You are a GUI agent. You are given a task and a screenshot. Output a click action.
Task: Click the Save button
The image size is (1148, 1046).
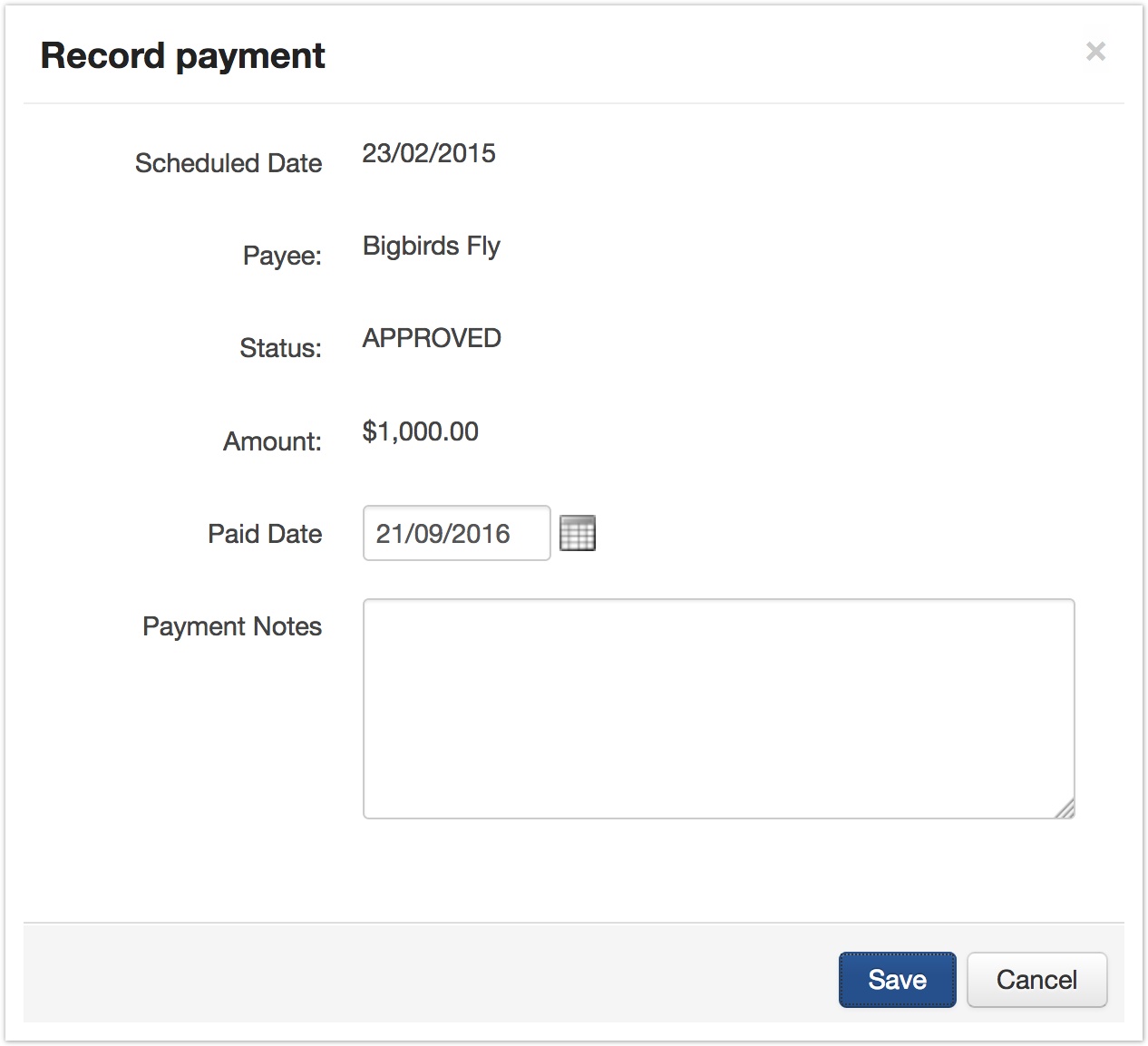[x=897, y=979]
